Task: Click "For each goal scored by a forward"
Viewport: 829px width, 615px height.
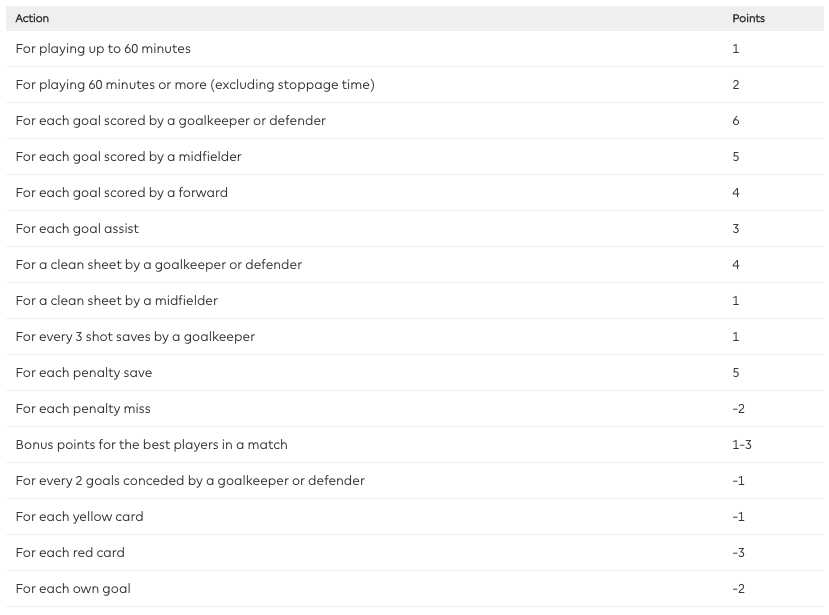Action: click(121, 193)
